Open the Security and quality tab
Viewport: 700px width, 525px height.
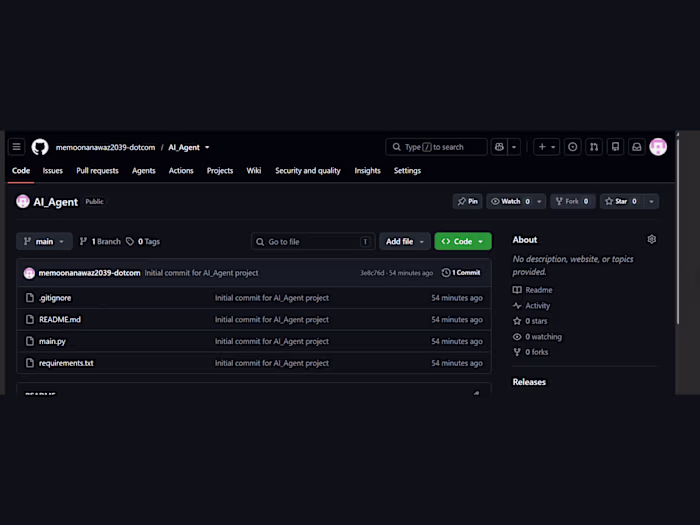(x=308, y=171)
